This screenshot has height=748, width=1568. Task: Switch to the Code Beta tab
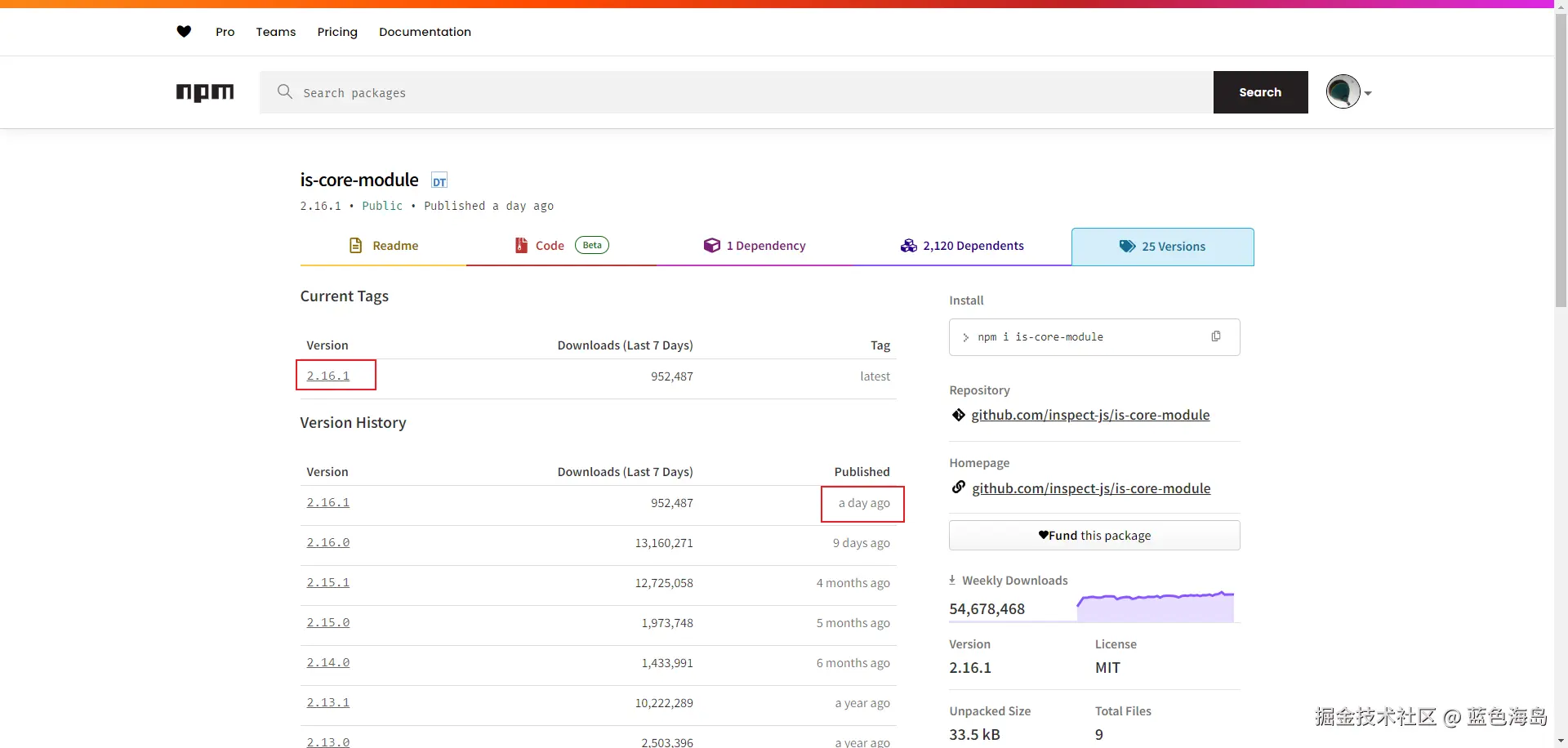click(561, 246)
